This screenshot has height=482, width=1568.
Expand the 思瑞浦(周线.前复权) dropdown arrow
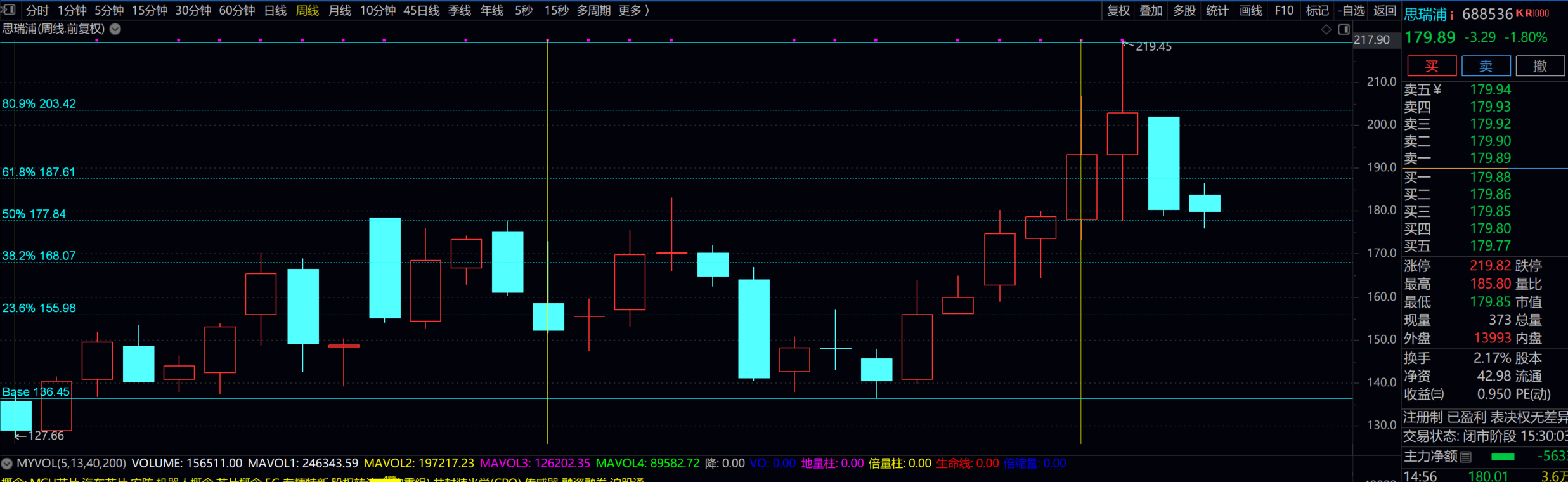click(x=115, y=29)
